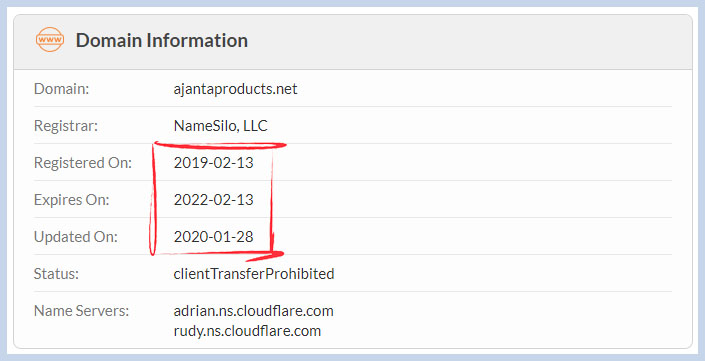Click the Expires On date 2022-02-13

214,200
